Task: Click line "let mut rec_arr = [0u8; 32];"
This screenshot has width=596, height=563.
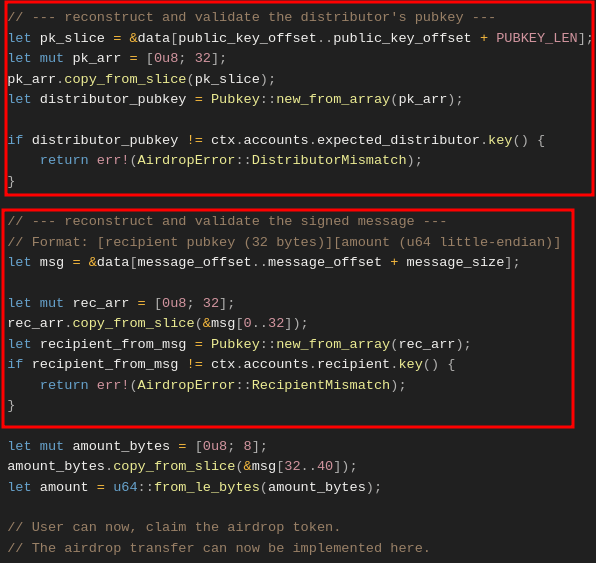Action: point(121,303)
